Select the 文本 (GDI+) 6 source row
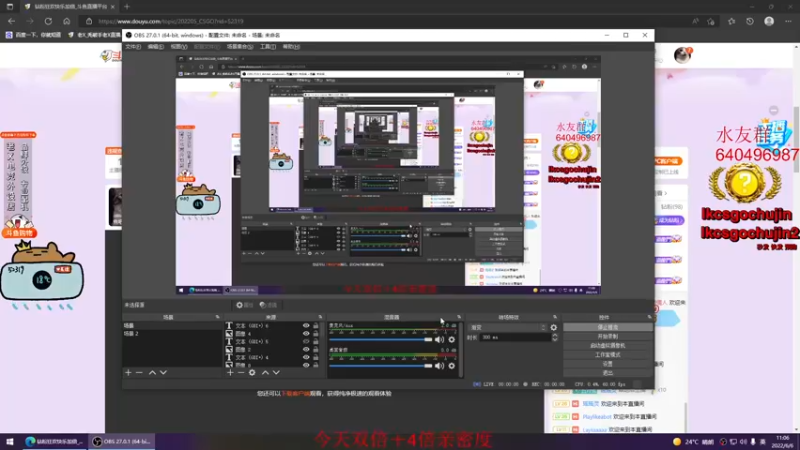800x450 pixels. coord(274,326)
